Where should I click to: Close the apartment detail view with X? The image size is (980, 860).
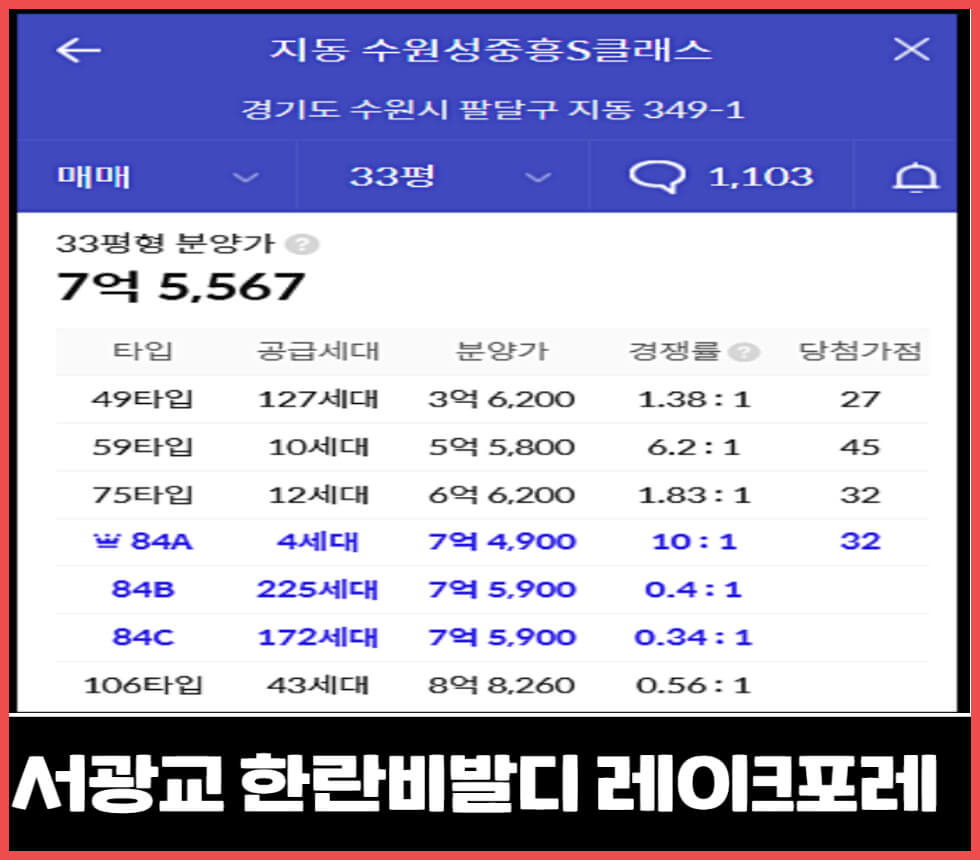[x=911, y=49]
